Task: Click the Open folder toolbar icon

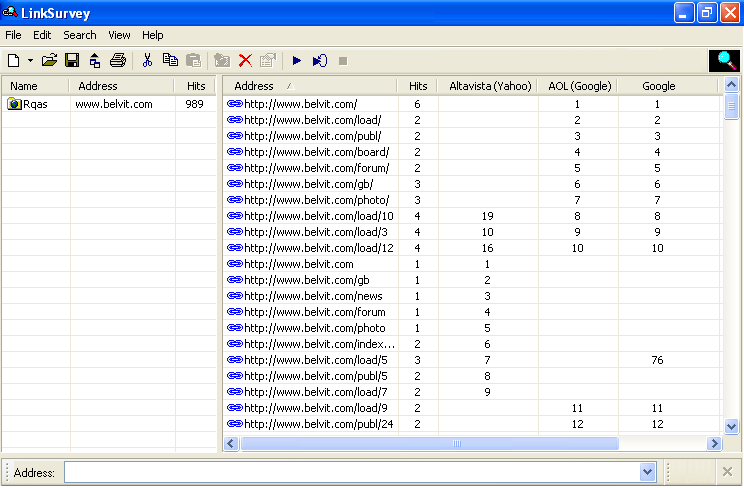Action: pyautogui.click(x=49, y=60)
